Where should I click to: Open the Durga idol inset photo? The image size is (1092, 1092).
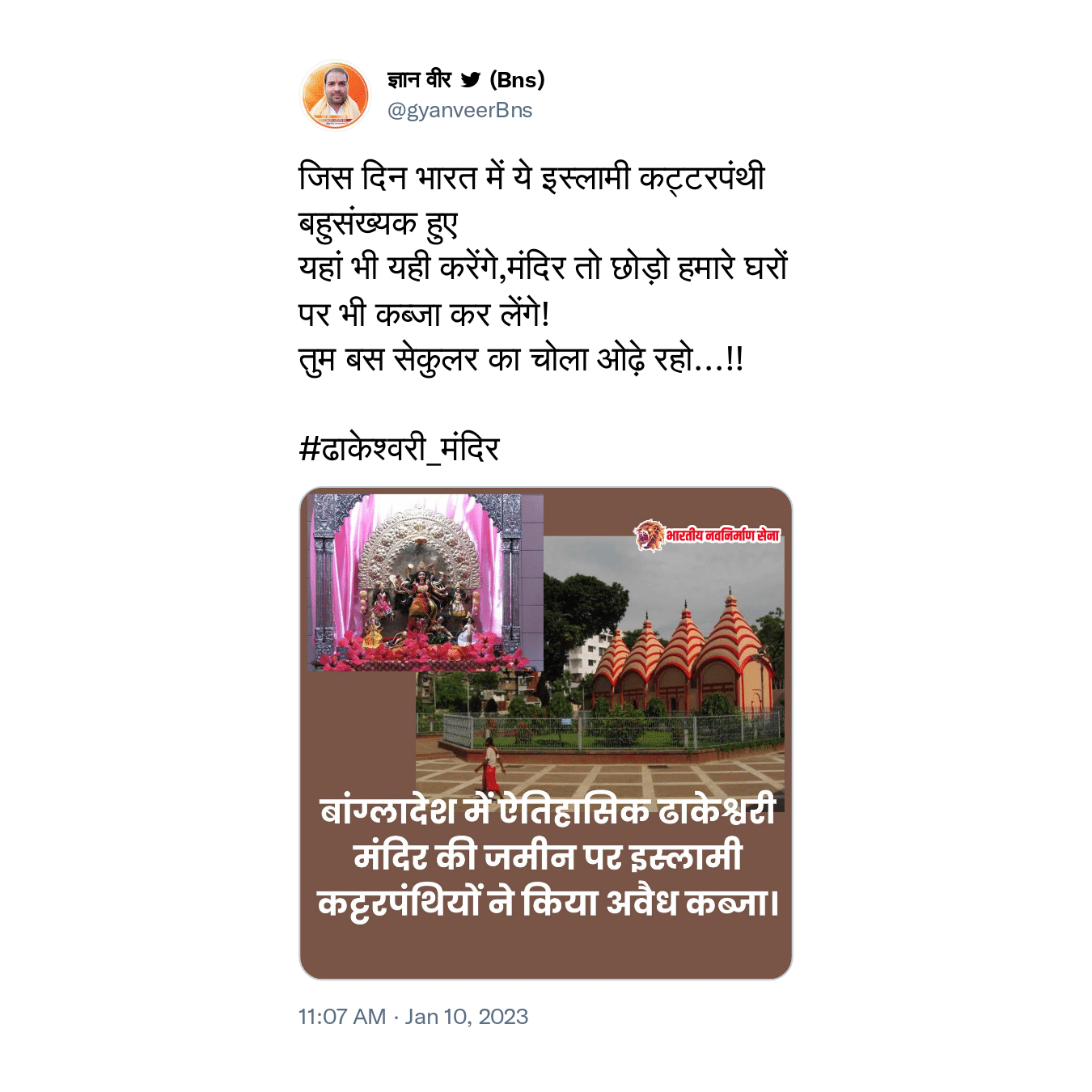[425, 582]
